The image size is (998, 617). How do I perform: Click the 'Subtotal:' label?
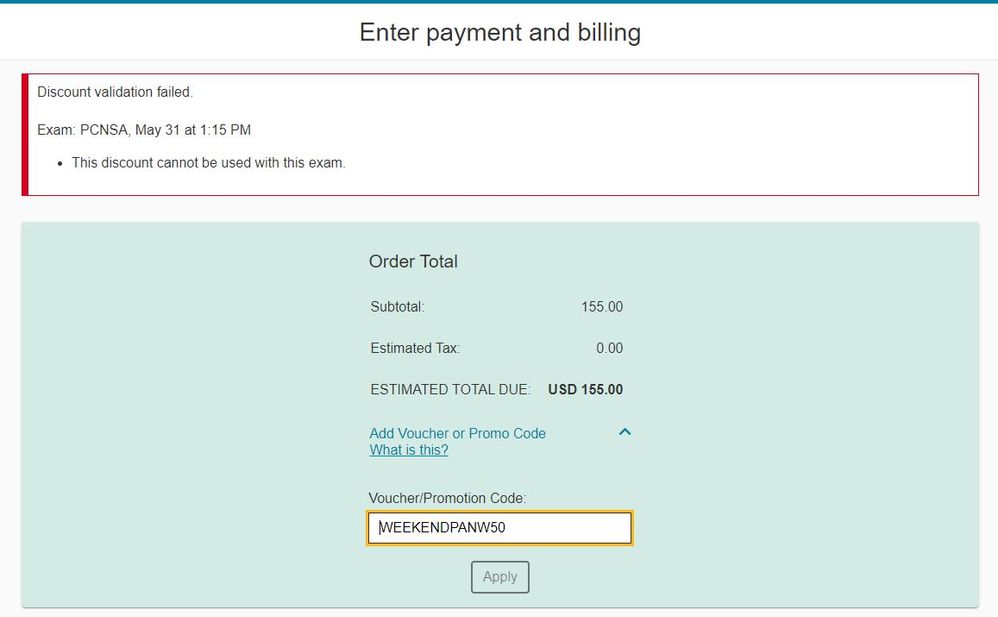tap(397, 307)
